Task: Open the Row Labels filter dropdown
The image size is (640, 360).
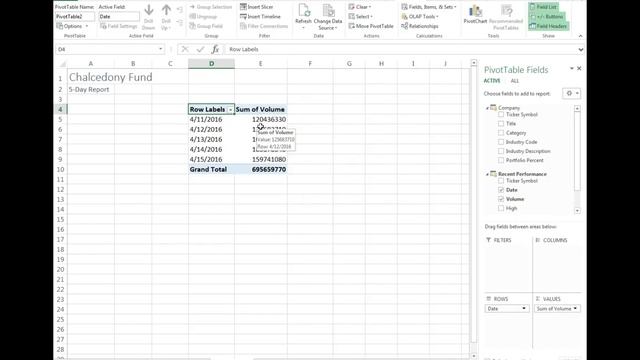Action: click(x=230, y=110)
